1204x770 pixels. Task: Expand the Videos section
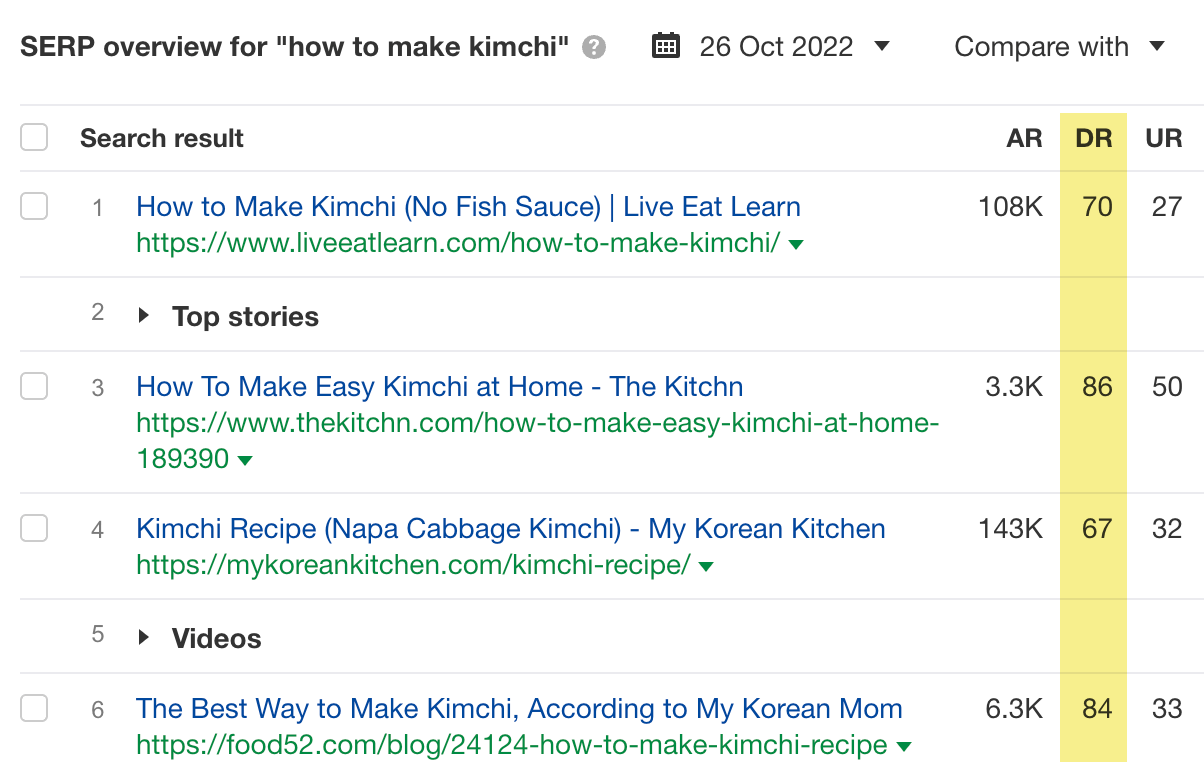[x=143, y=637]
